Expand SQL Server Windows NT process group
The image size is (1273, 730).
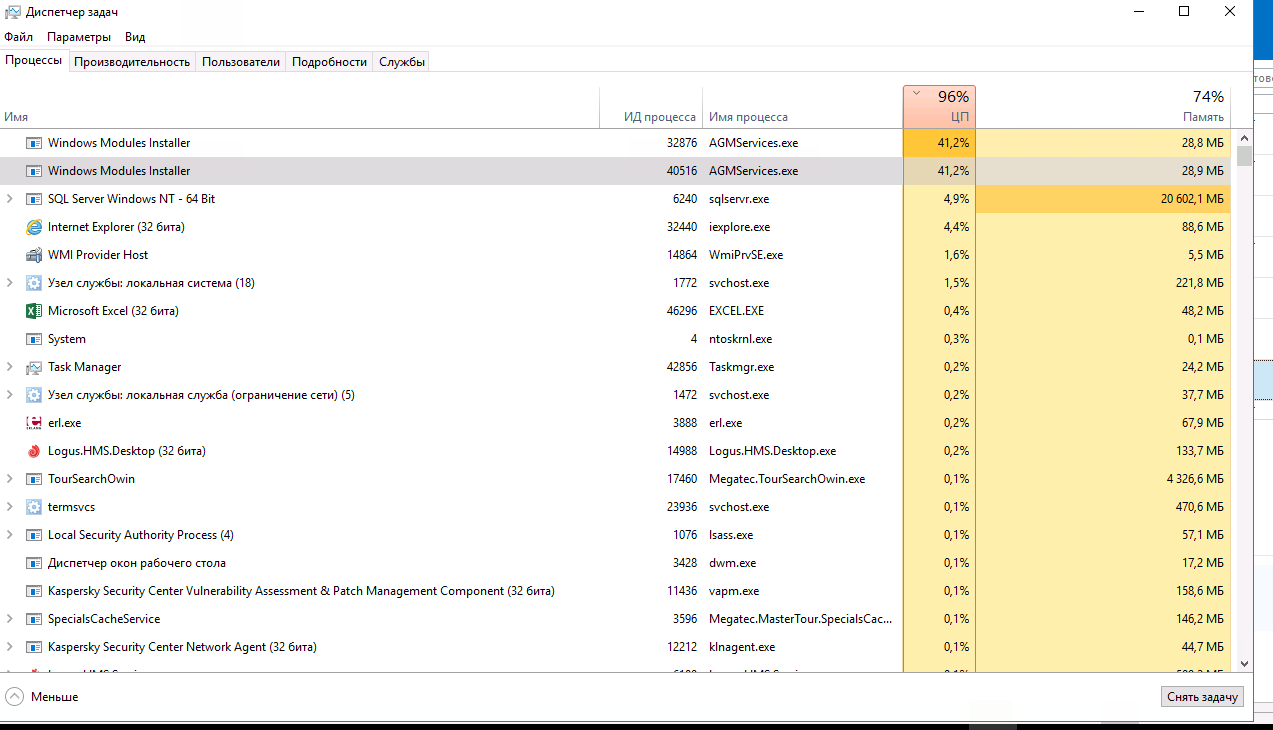[10, 199]
